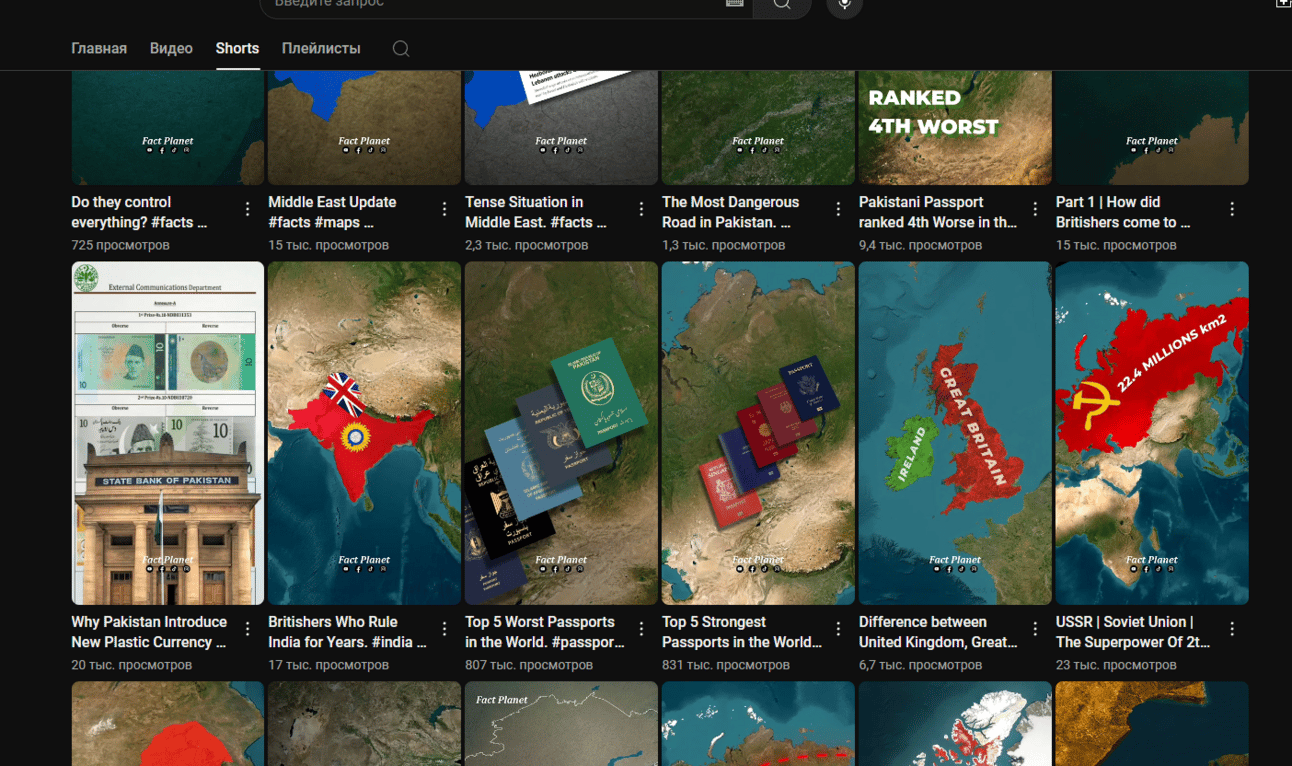Switch to the Видео tab
1292x766 pixels.
[171, 48]
